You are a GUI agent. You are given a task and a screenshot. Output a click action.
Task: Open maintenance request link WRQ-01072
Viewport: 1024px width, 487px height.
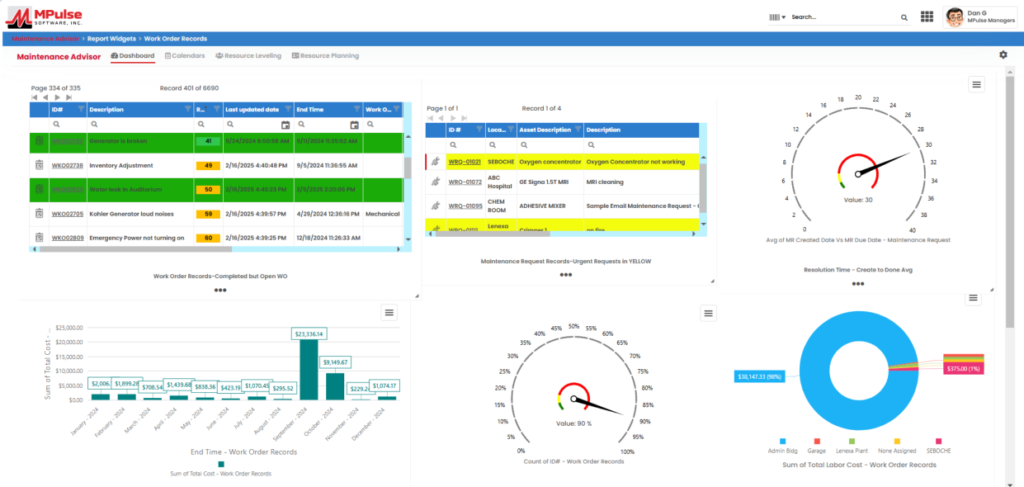[465, 182]
